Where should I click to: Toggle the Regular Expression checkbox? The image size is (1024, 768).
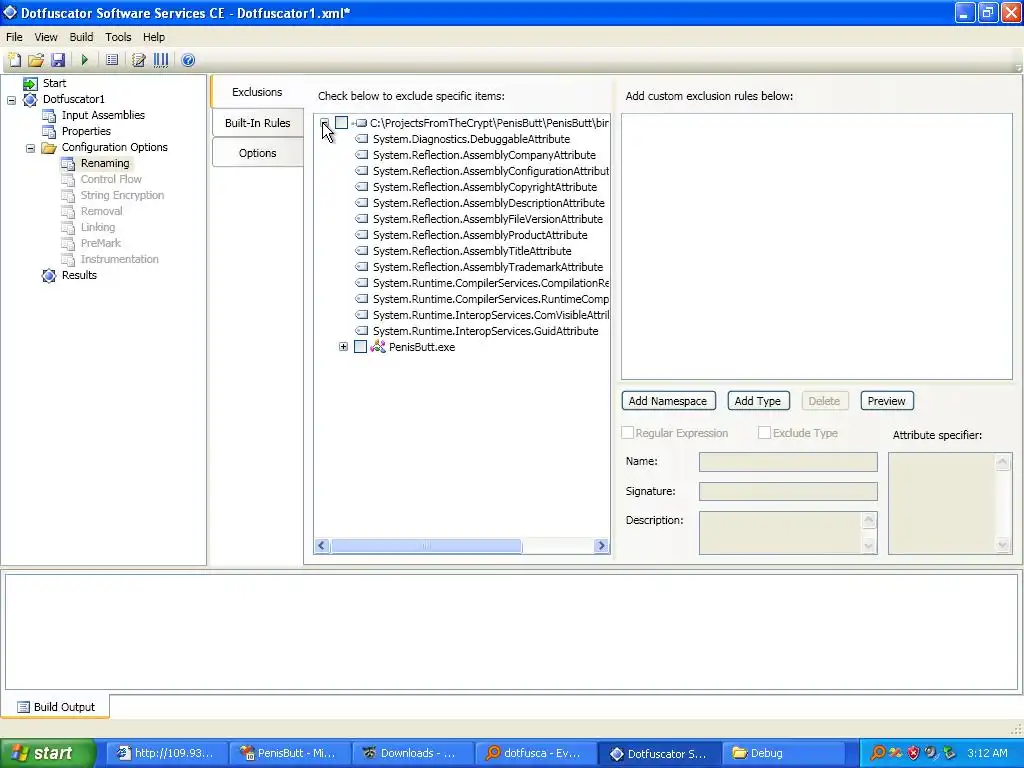point(628,432)
